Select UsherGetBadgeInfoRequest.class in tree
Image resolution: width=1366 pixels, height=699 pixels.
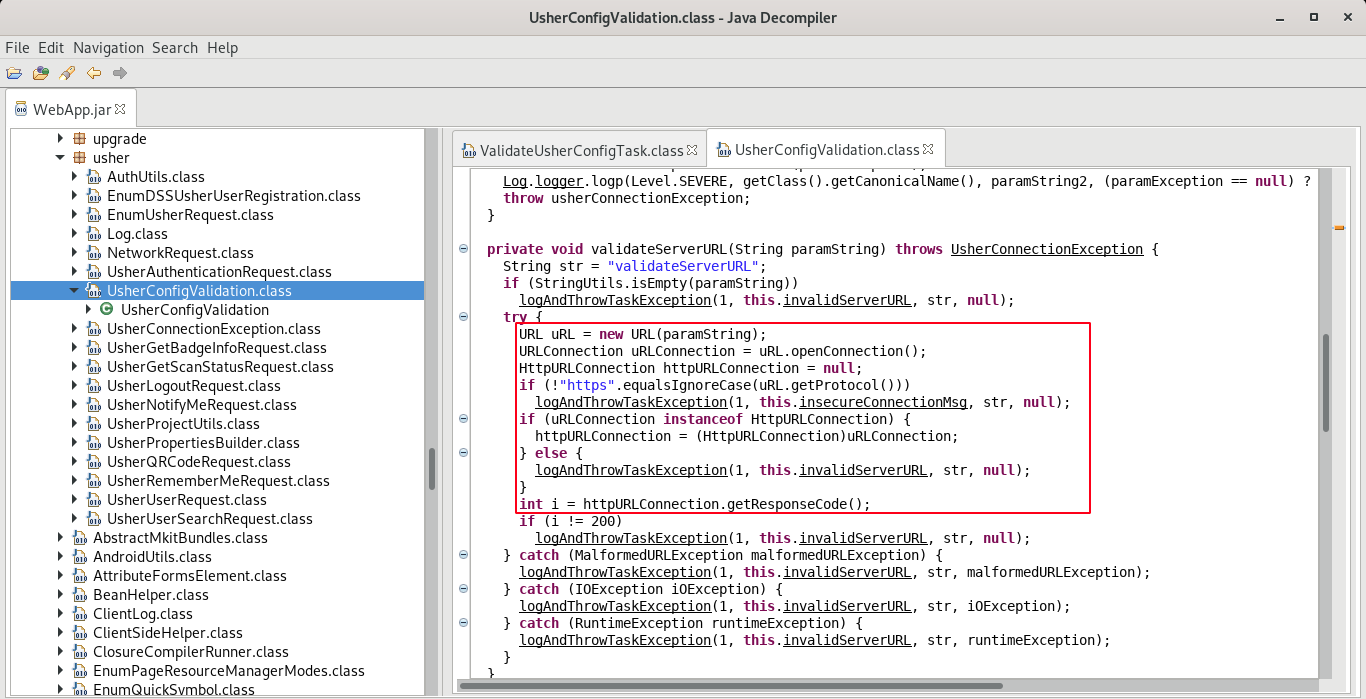(x=217, y=348)
